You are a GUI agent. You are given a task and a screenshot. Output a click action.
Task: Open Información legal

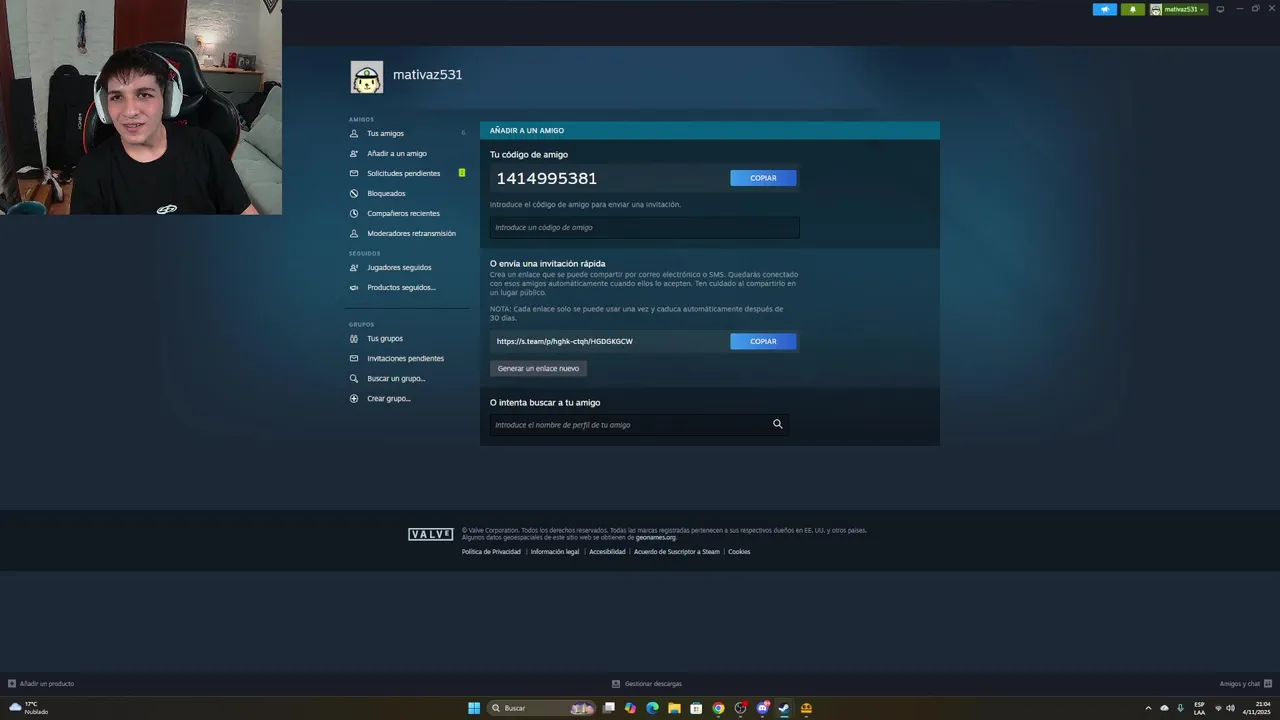(555, 552)
